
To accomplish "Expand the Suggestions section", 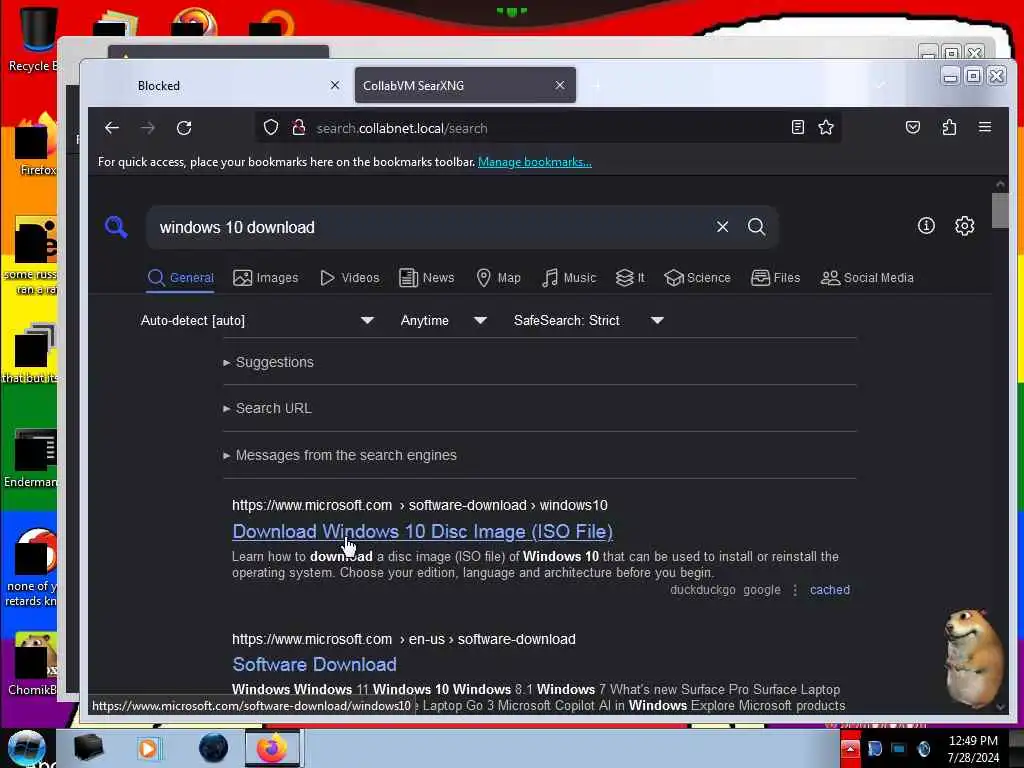I will click(x=268, y=362).
